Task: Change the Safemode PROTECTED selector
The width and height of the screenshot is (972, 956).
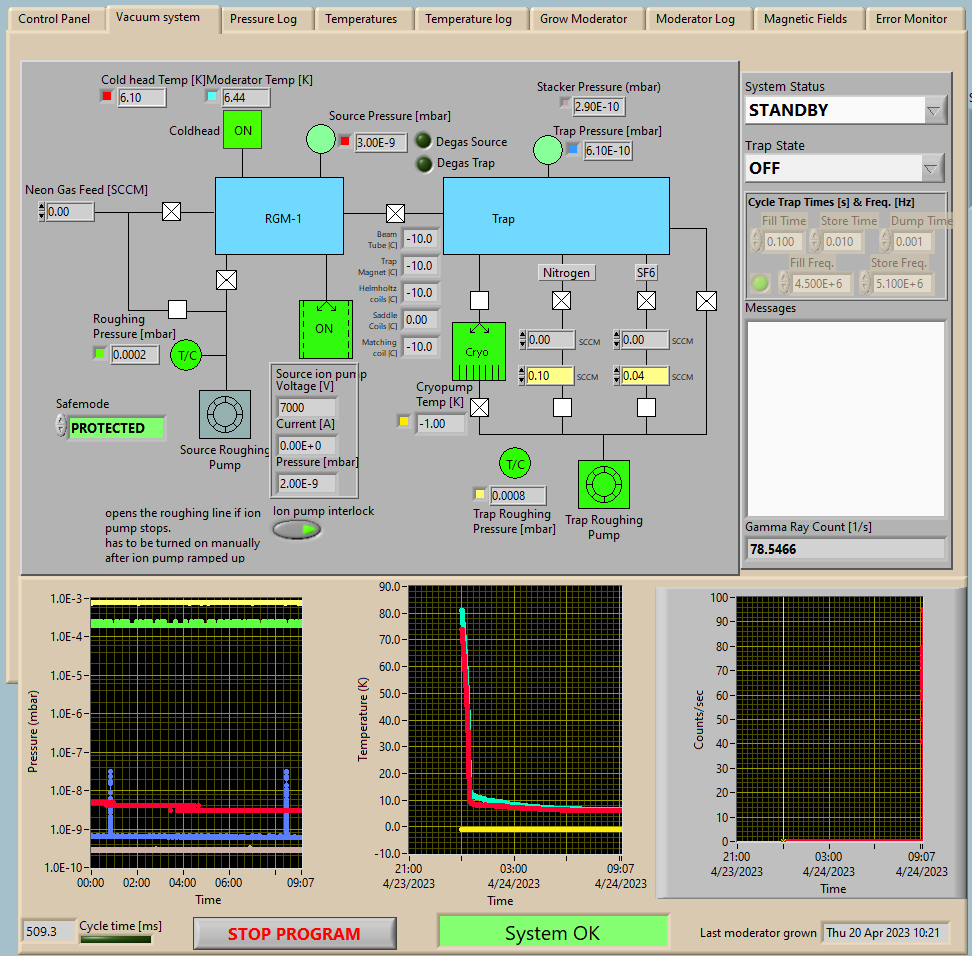Action: (x=61, y=428)
